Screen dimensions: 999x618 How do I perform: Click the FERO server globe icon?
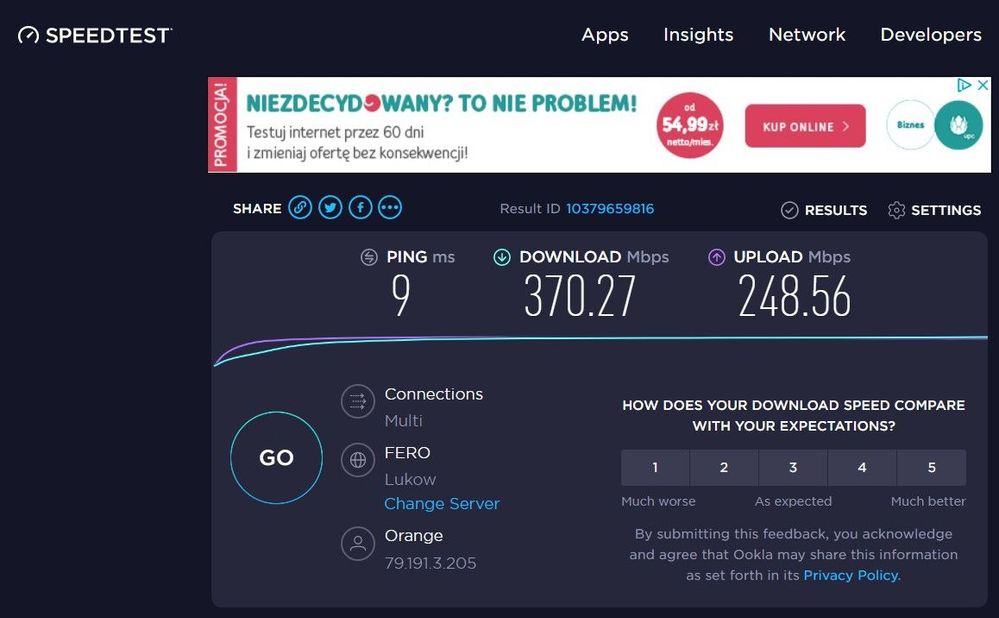pyautogui.click(x=357, y=461)
